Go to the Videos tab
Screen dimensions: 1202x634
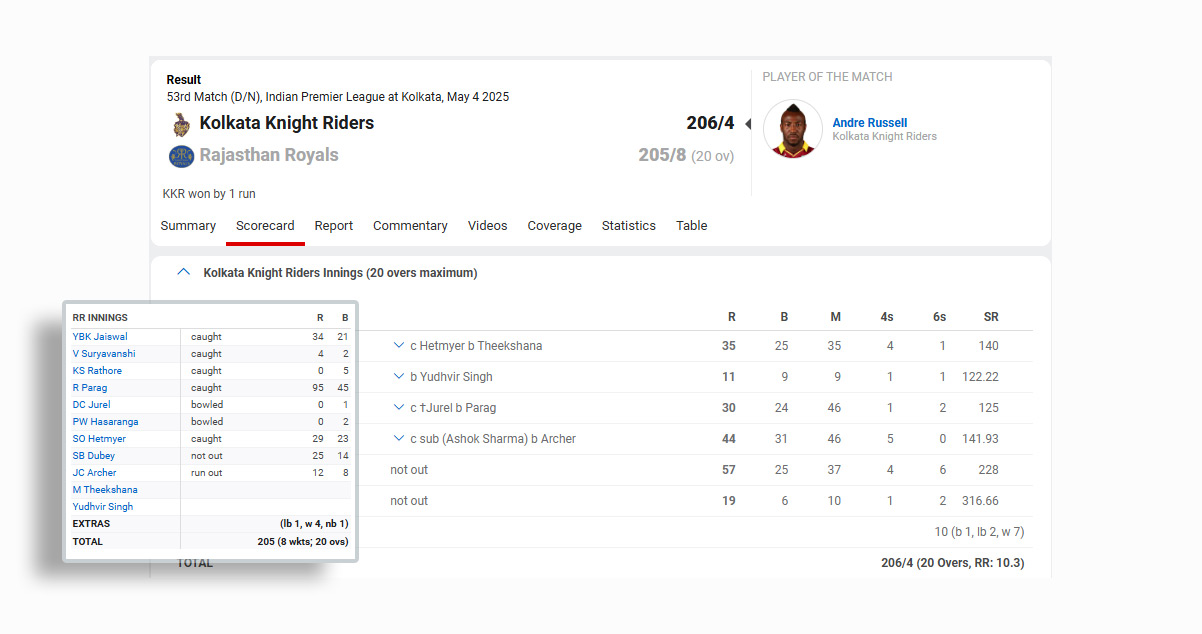(x=487, y=226)
